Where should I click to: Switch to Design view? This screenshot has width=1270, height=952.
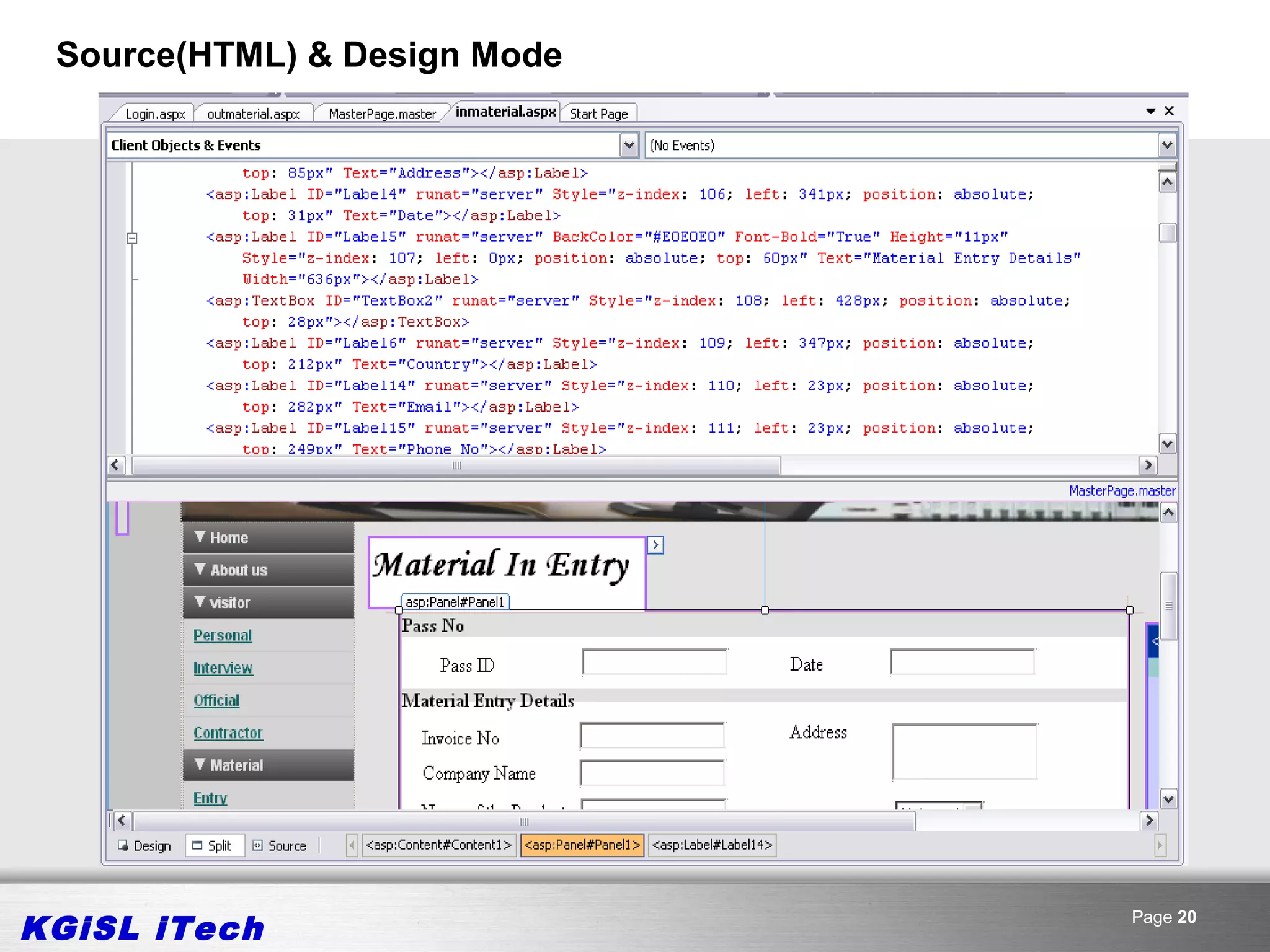click(144, 846)
